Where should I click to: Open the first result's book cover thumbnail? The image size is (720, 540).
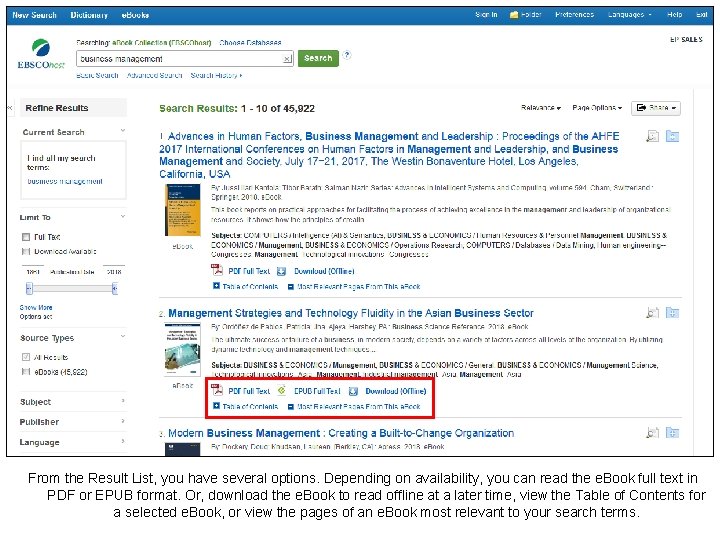[182, 210]
